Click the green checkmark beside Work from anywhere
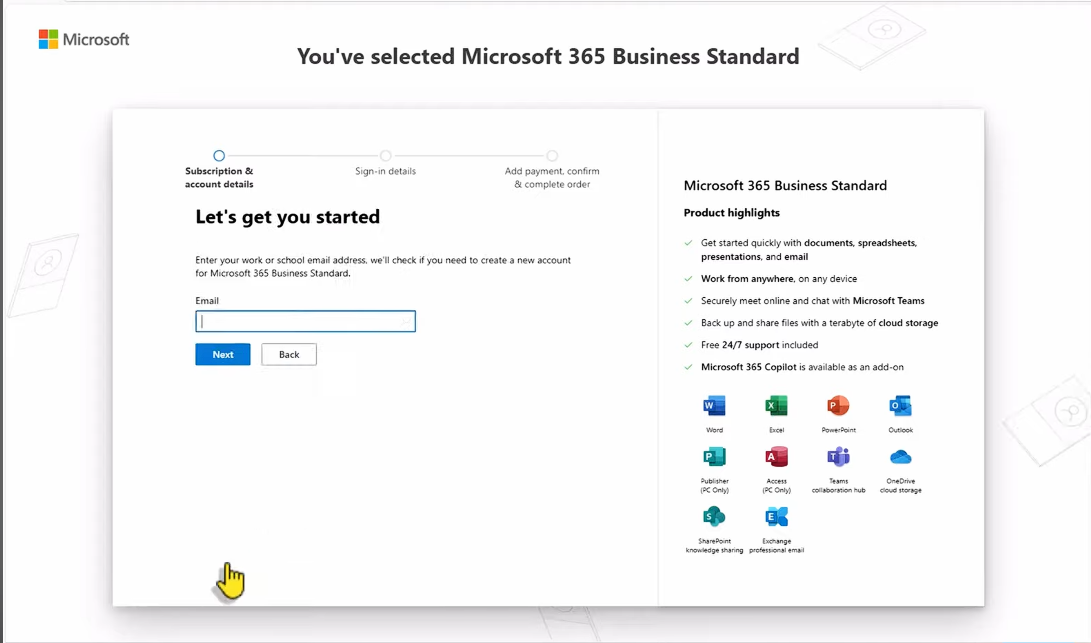Screen dimensions: 1091x643 coord(686,278)
